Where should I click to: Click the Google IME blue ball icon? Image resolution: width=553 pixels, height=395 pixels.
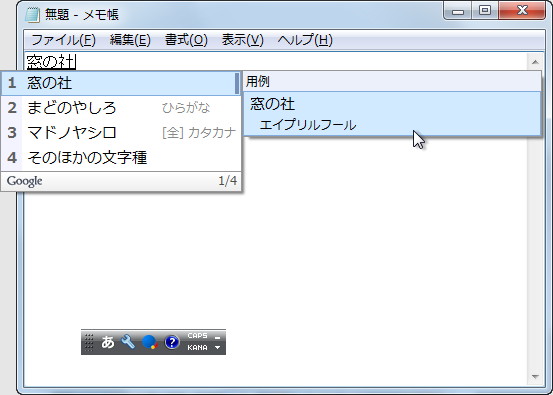pyautogui.click(x=150, y=342)
